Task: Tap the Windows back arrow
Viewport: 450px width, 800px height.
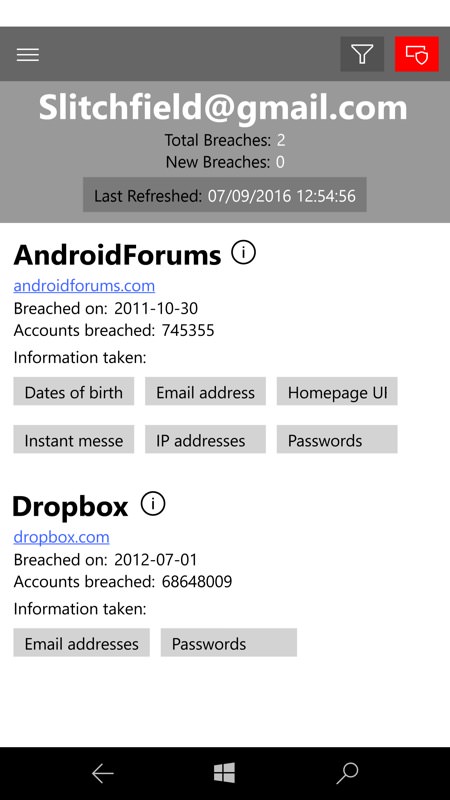Action: (x=102, y=773)
